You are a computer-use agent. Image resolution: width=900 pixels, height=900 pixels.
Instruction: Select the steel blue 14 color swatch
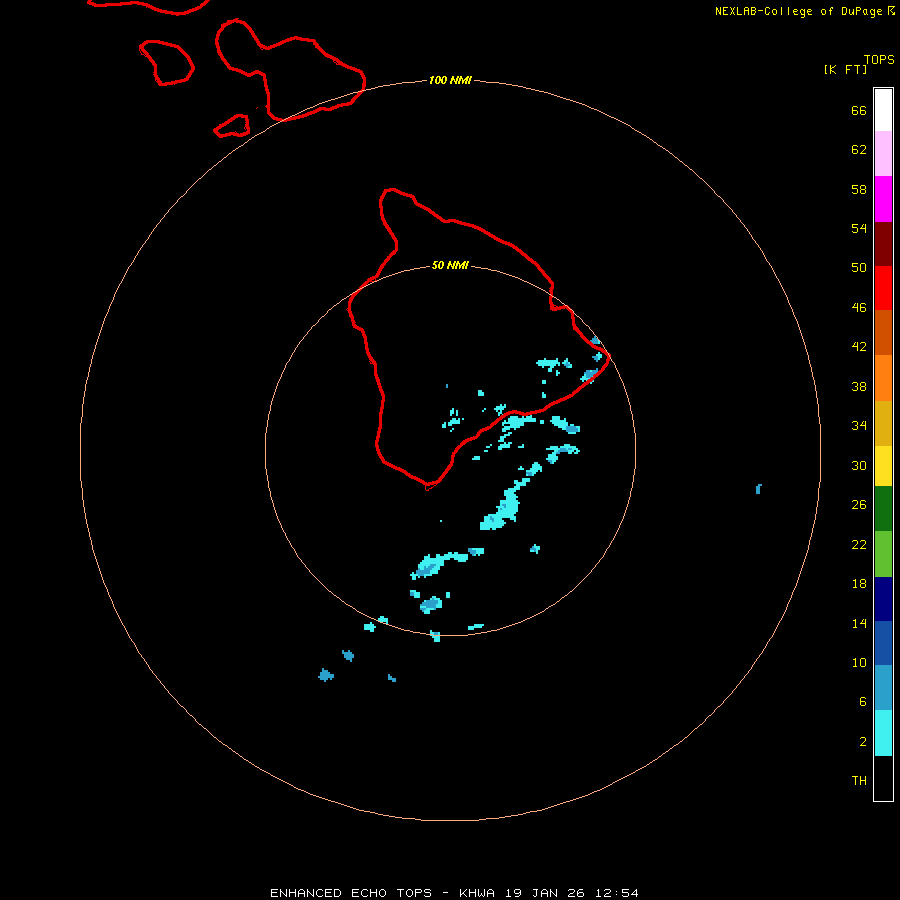(x=883, y=688)
